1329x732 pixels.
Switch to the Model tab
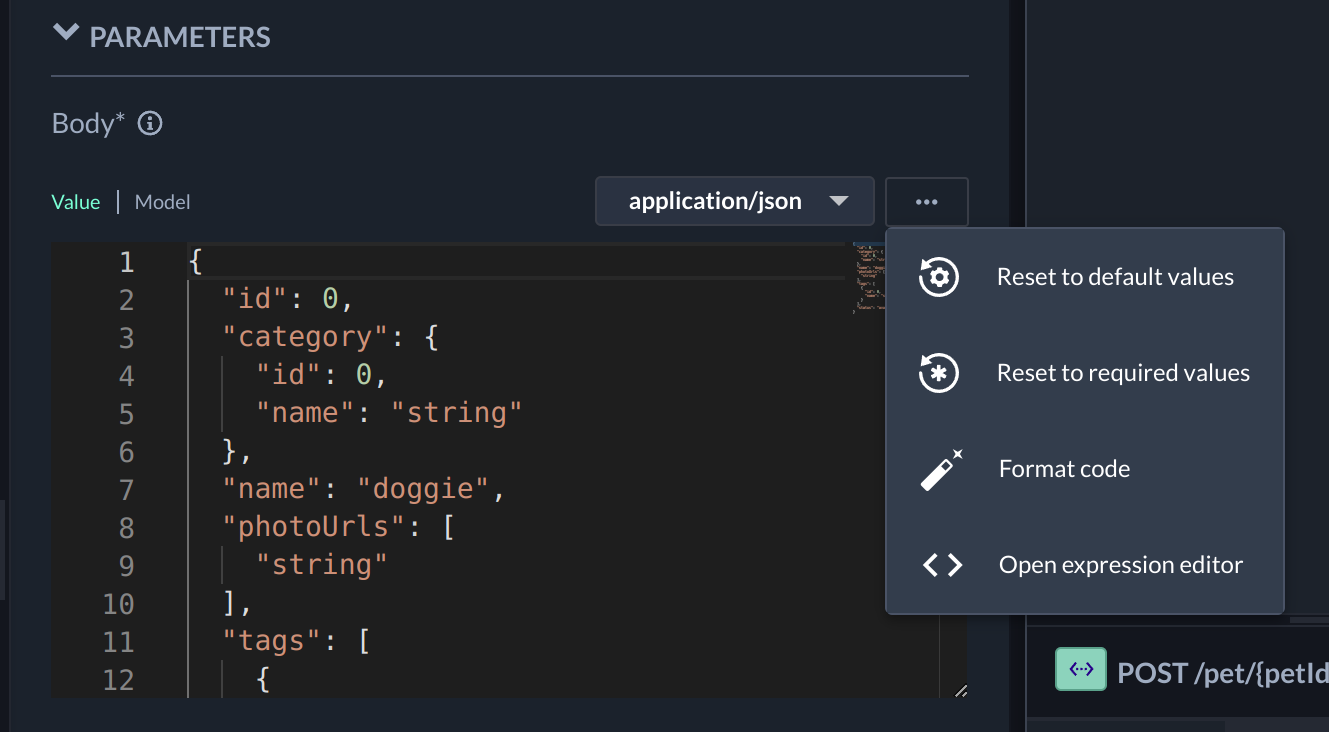[162, 202]
